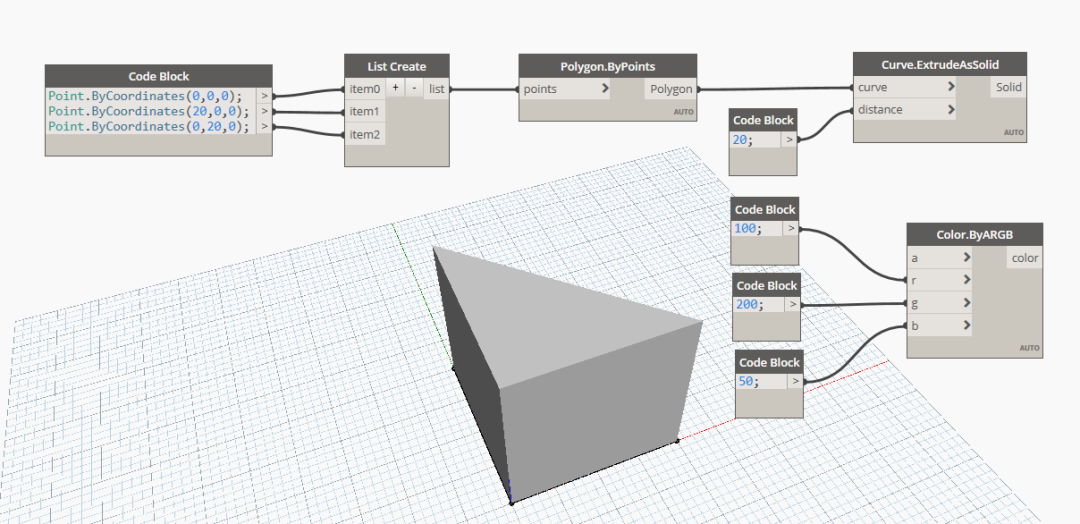Click the + button on List Create
Viewport: 1080px width, 524px height.
point(395,88)
